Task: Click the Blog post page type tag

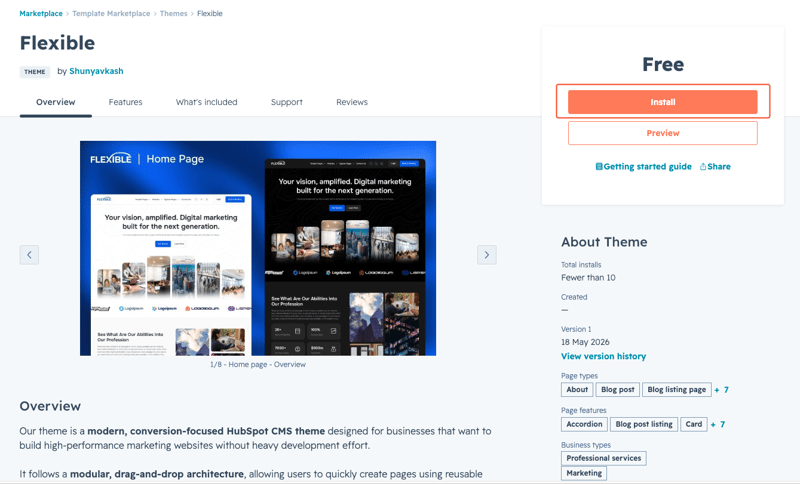Action: click(617, 390)
